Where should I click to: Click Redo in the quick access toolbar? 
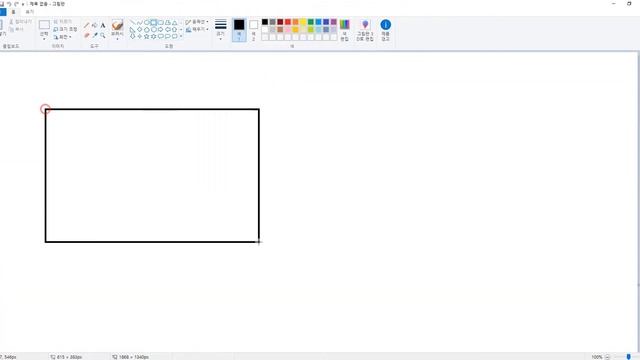(x=16, y=4)
